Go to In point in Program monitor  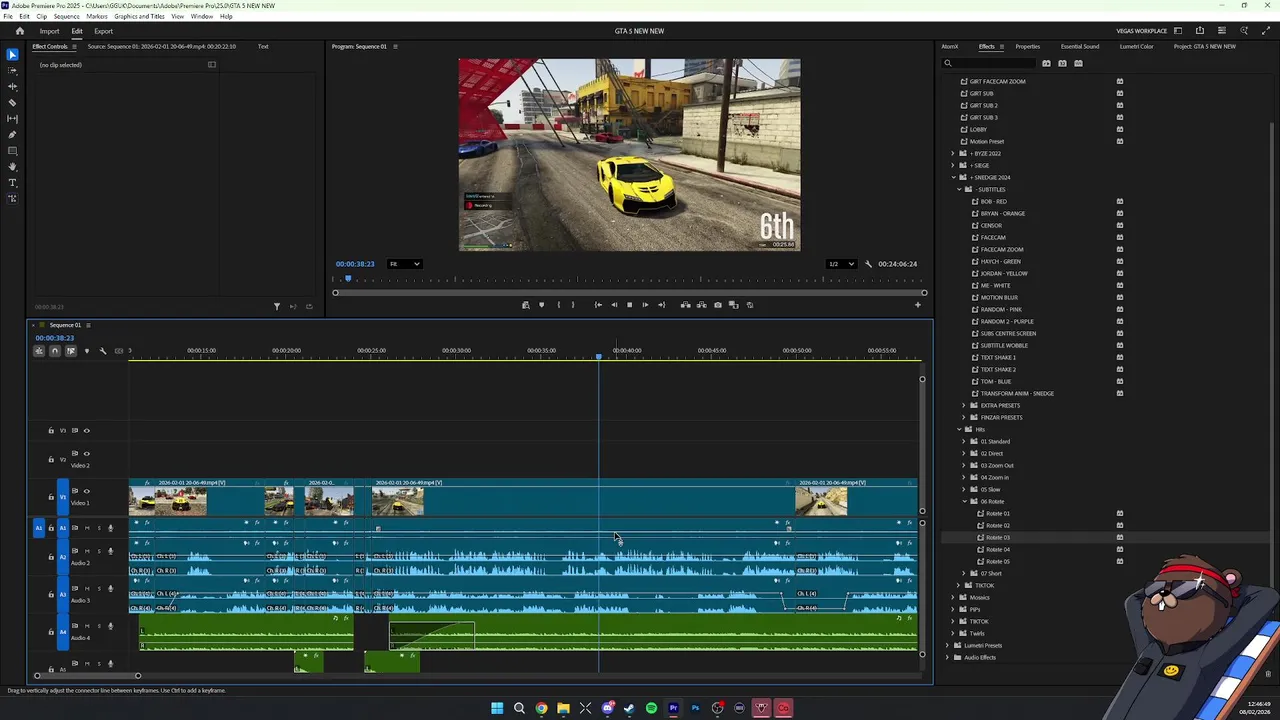[x=598, y=305]
